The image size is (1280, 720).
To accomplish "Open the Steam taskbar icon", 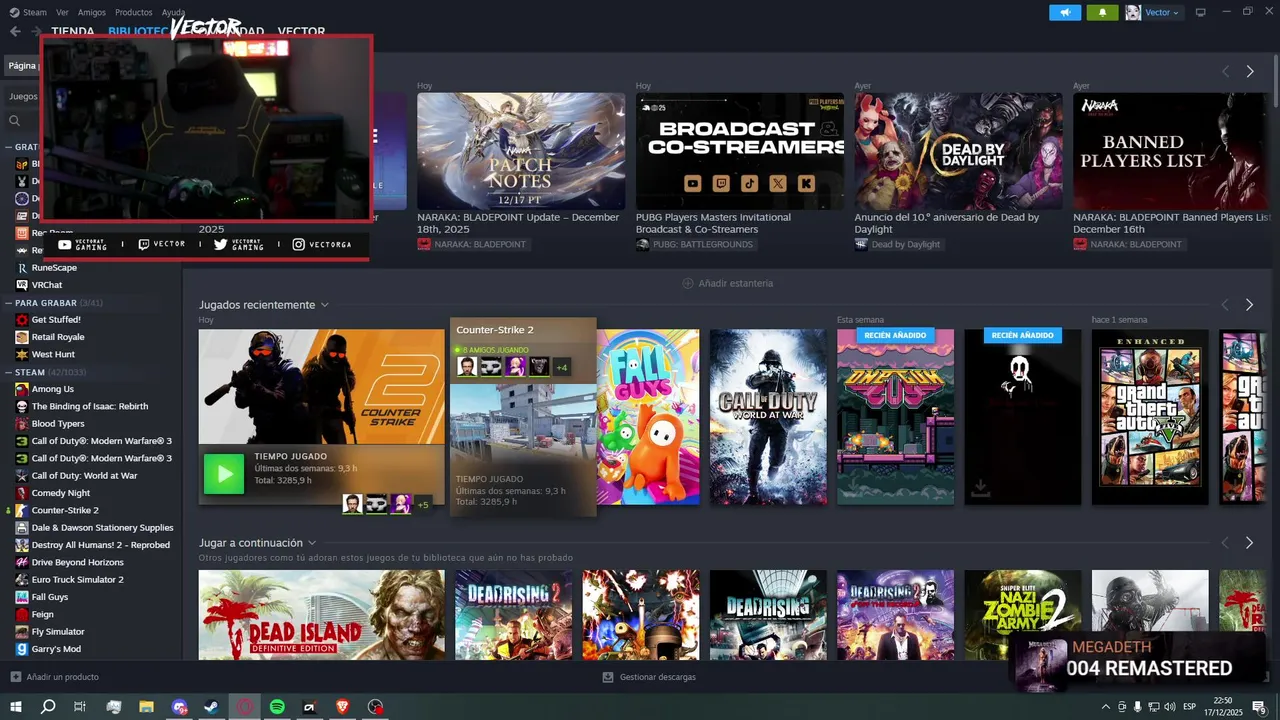I will (212, 707).
